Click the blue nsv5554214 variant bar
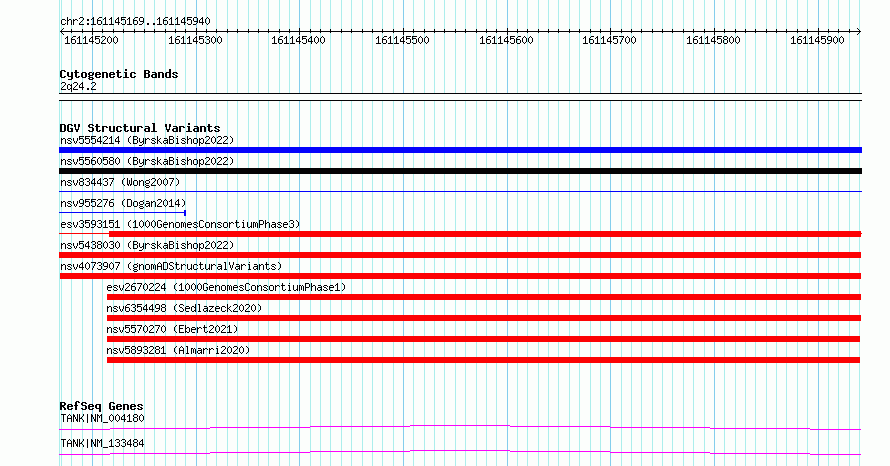The height and width of the screenshot is (466, 890). [x=460, y=150]
